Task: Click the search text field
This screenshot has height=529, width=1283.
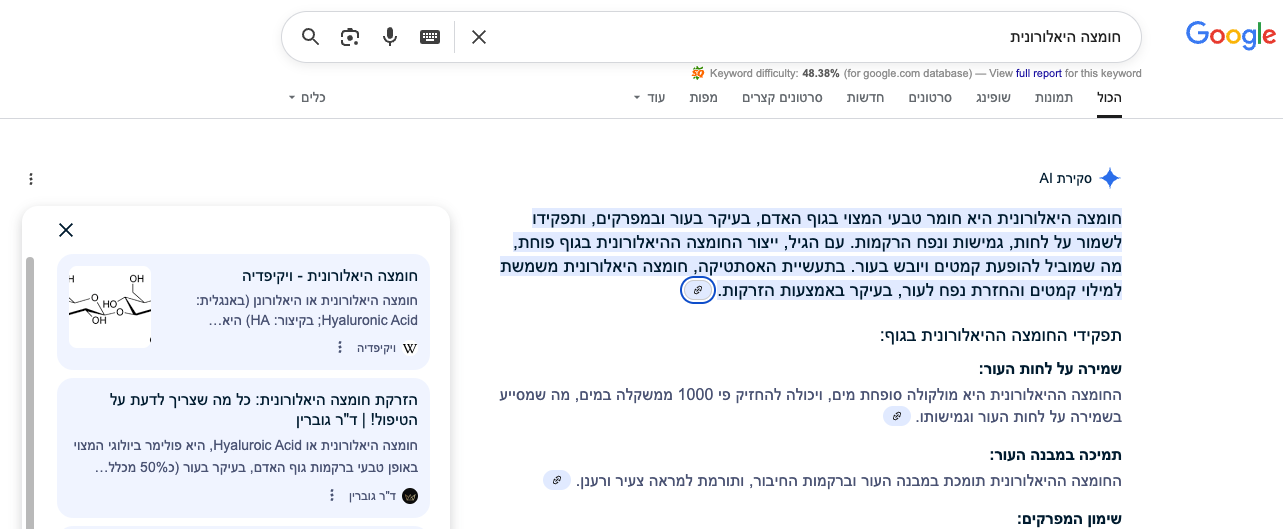Action: 810,37
